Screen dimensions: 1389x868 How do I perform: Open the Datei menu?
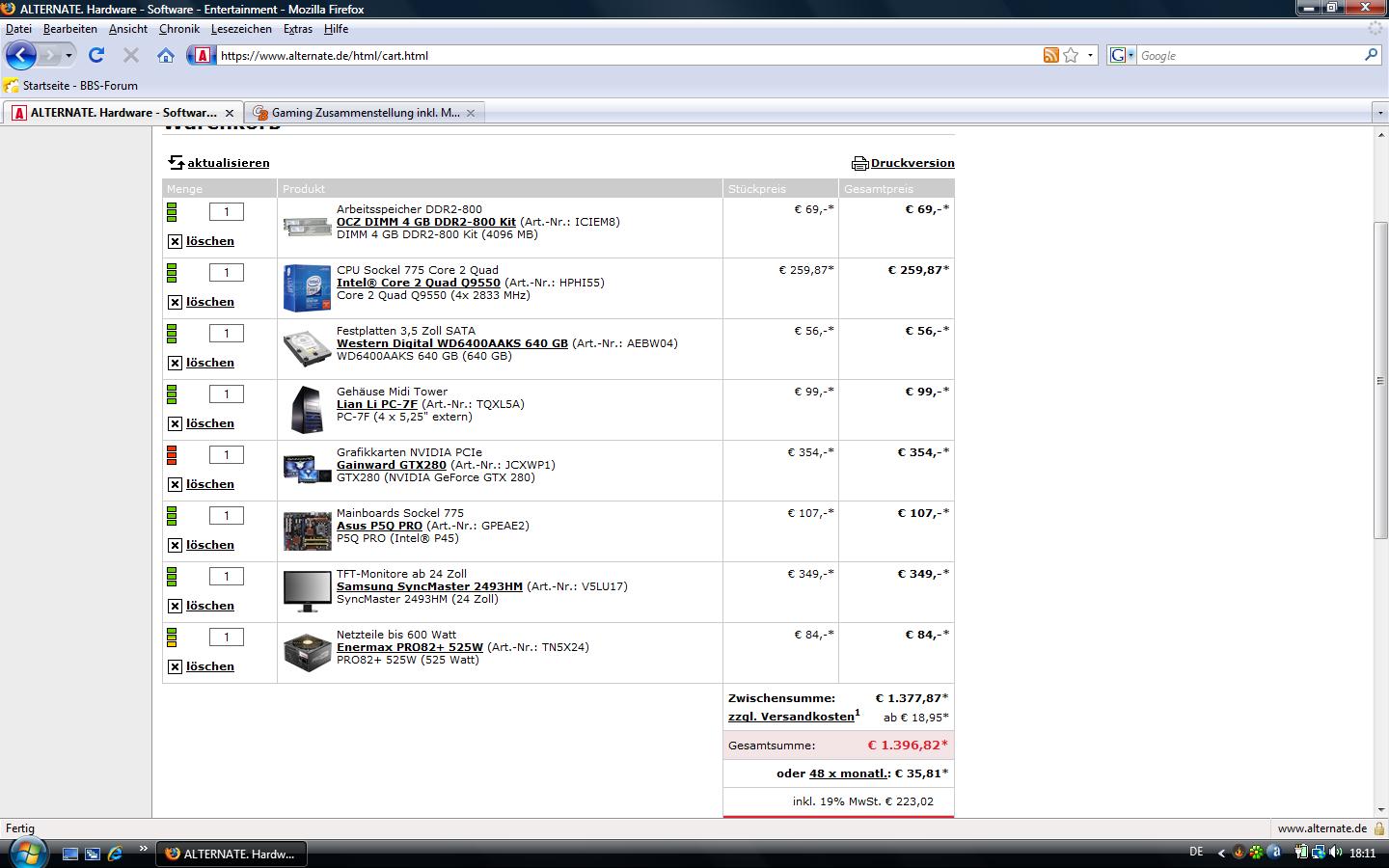click(18, 29)
